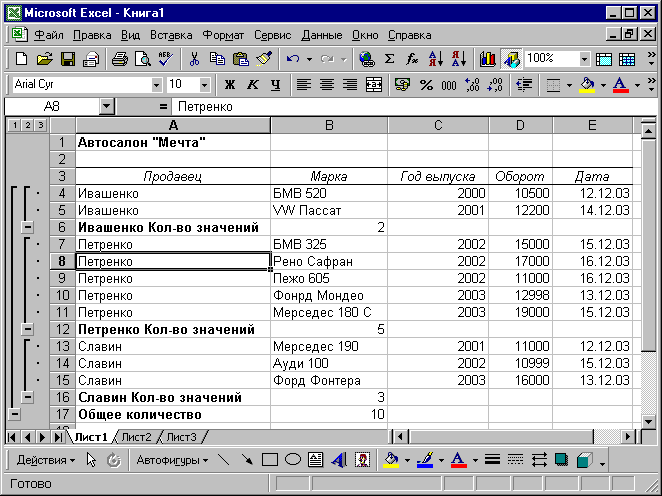Click the Paste clipboard icon

click(x=241, y=59)
